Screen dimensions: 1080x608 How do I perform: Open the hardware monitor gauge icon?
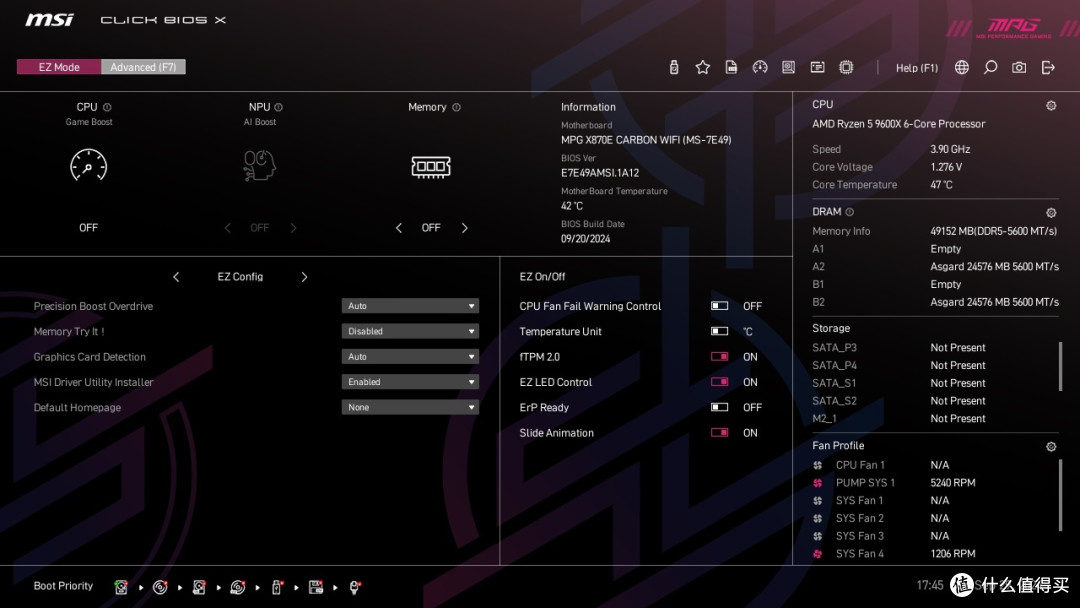pos(760,67)
